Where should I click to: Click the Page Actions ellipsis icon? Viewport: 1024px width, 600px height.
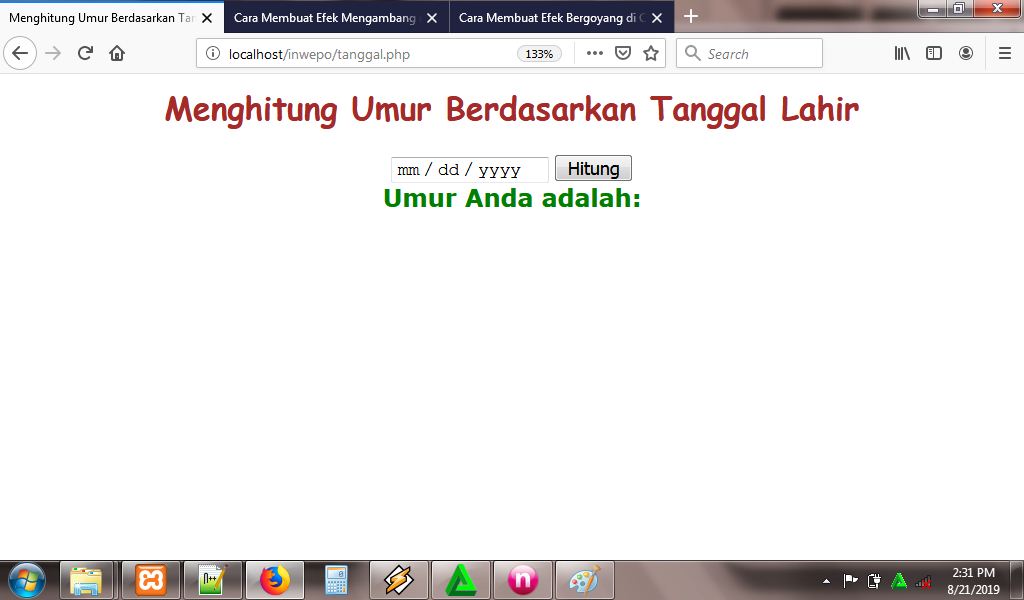pos(594,53)
